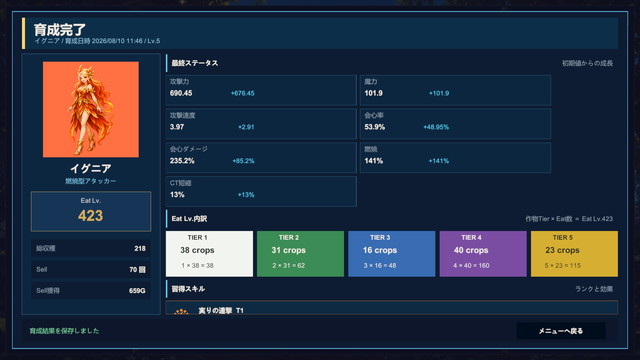The height and width of the screenshot is (360, 640).
Task: Open the 実りの連撃 T1 skill row
Action: tap(392, 308)
